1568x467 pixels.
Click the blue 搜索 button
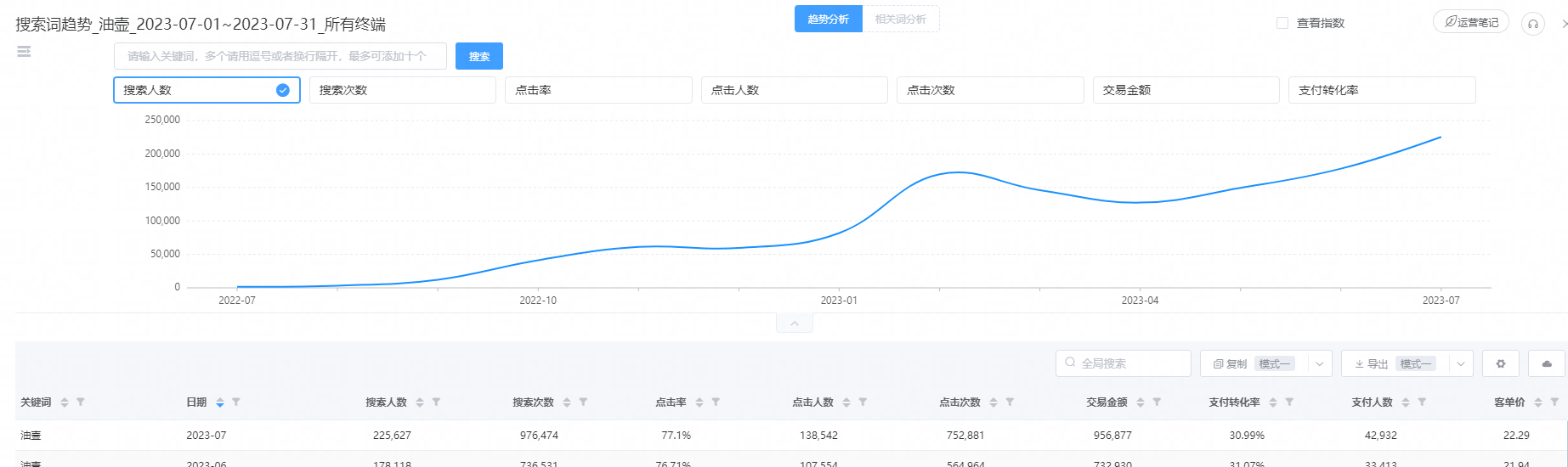point(479,56)
